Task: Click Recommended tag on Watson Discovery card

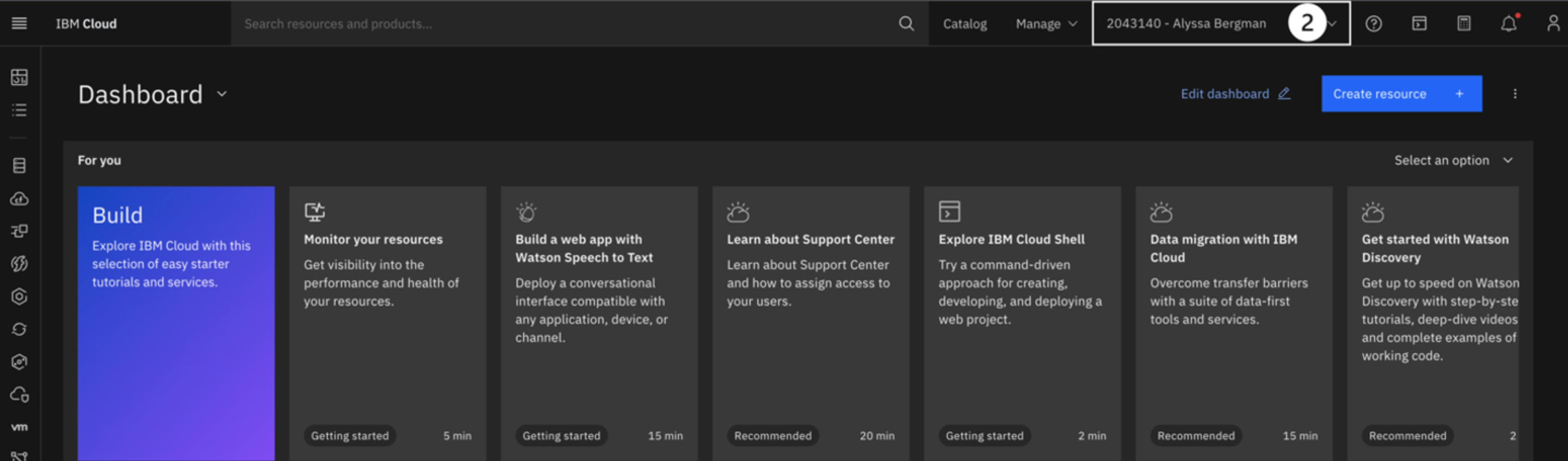Action: click(x=1407, y=435)
